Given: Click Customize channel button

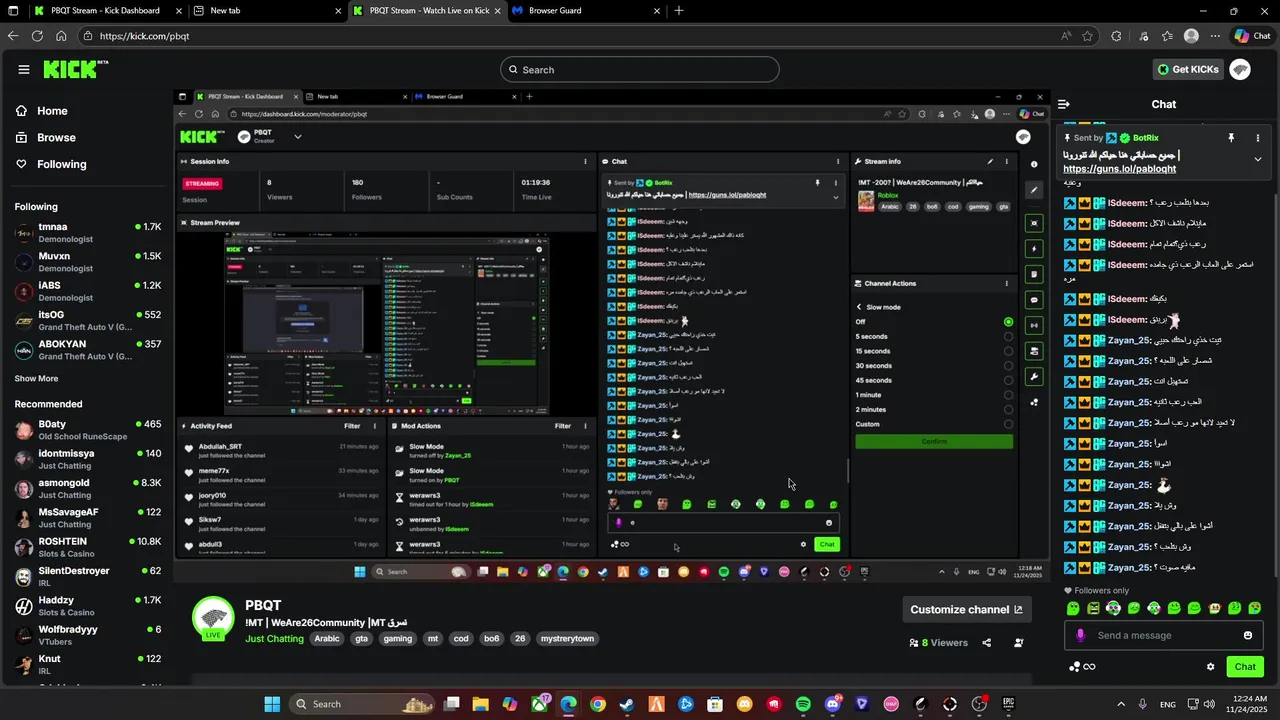Looking at the screenshot, I should [966, 610].
